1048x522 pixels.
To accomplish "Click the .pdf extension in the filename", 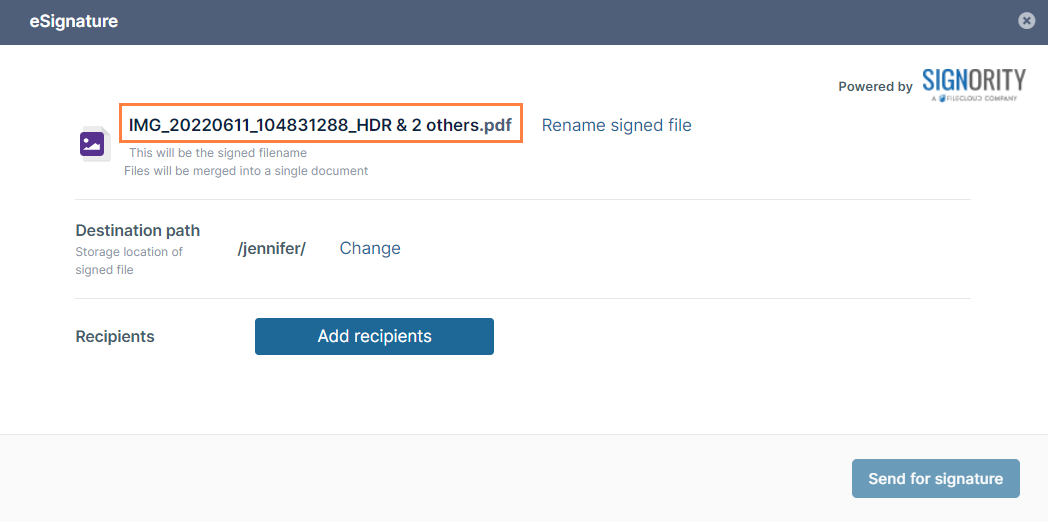I will click(497, 125).
